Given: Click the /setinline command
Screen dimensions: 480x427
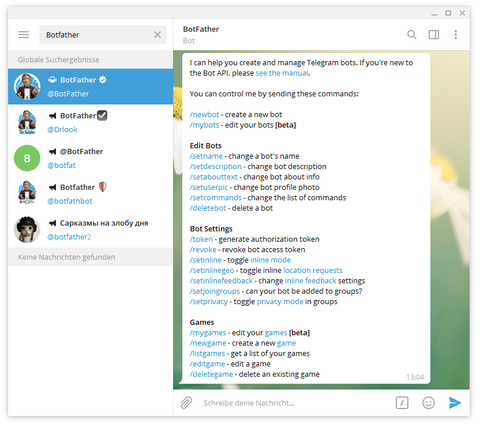Looking at the screenshot, I should pos(206,260).
